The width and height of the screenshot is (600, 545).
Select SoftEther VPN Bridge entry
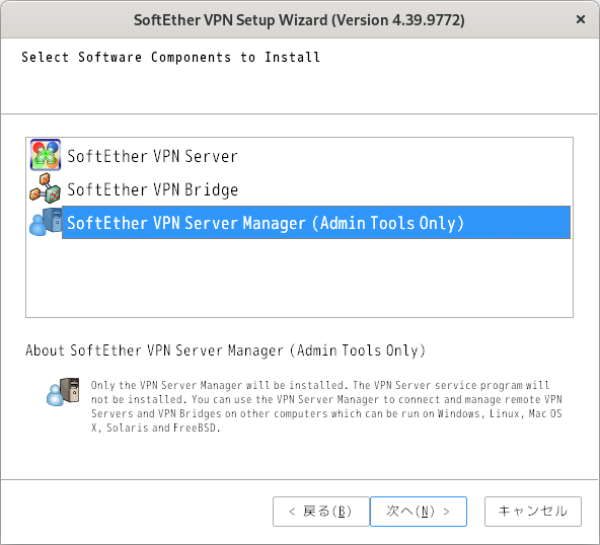tap(153, 189)
